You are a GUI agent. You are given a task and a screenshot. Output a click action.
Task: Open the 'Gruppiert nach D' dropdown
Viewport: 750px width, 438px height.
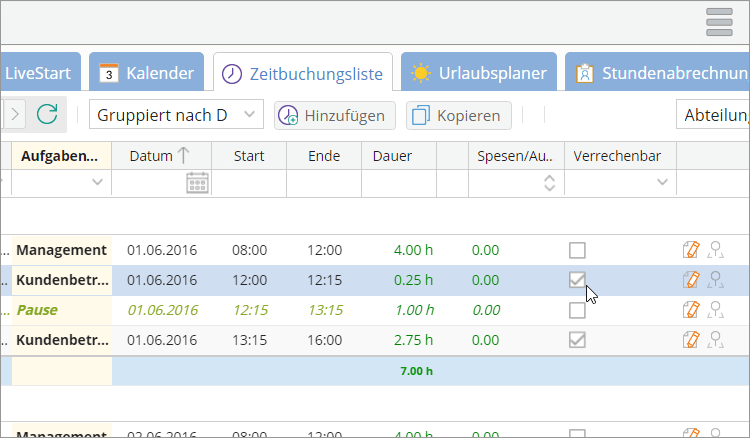pyautogui.click(x=177, y=115)
